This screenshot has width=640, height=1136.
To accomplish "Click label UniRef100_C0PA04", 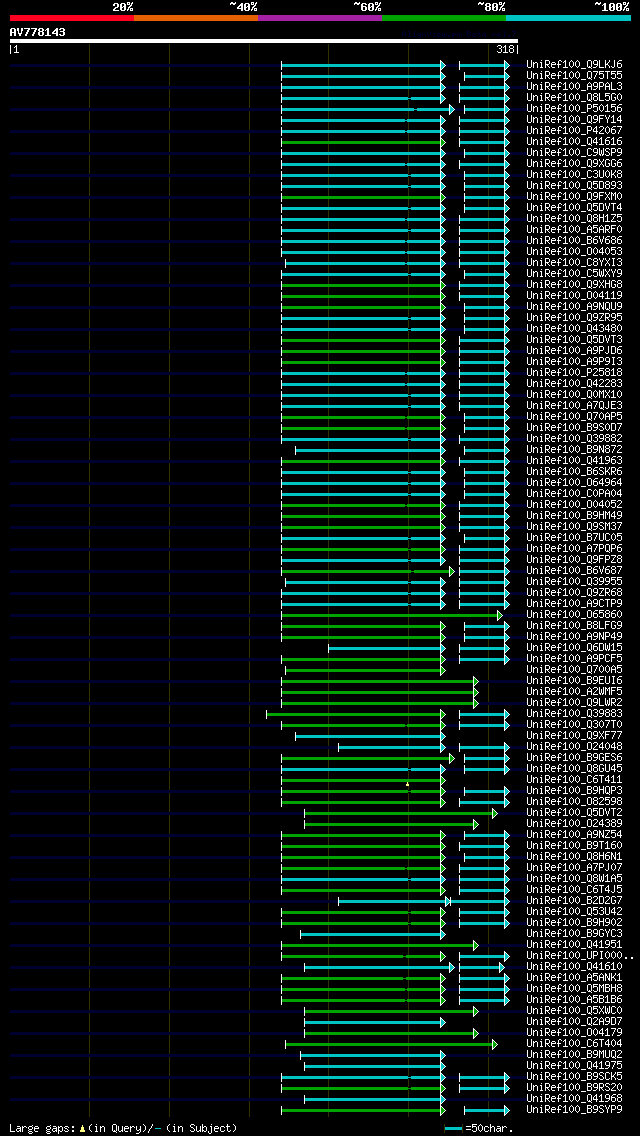I will pos(574,493).
